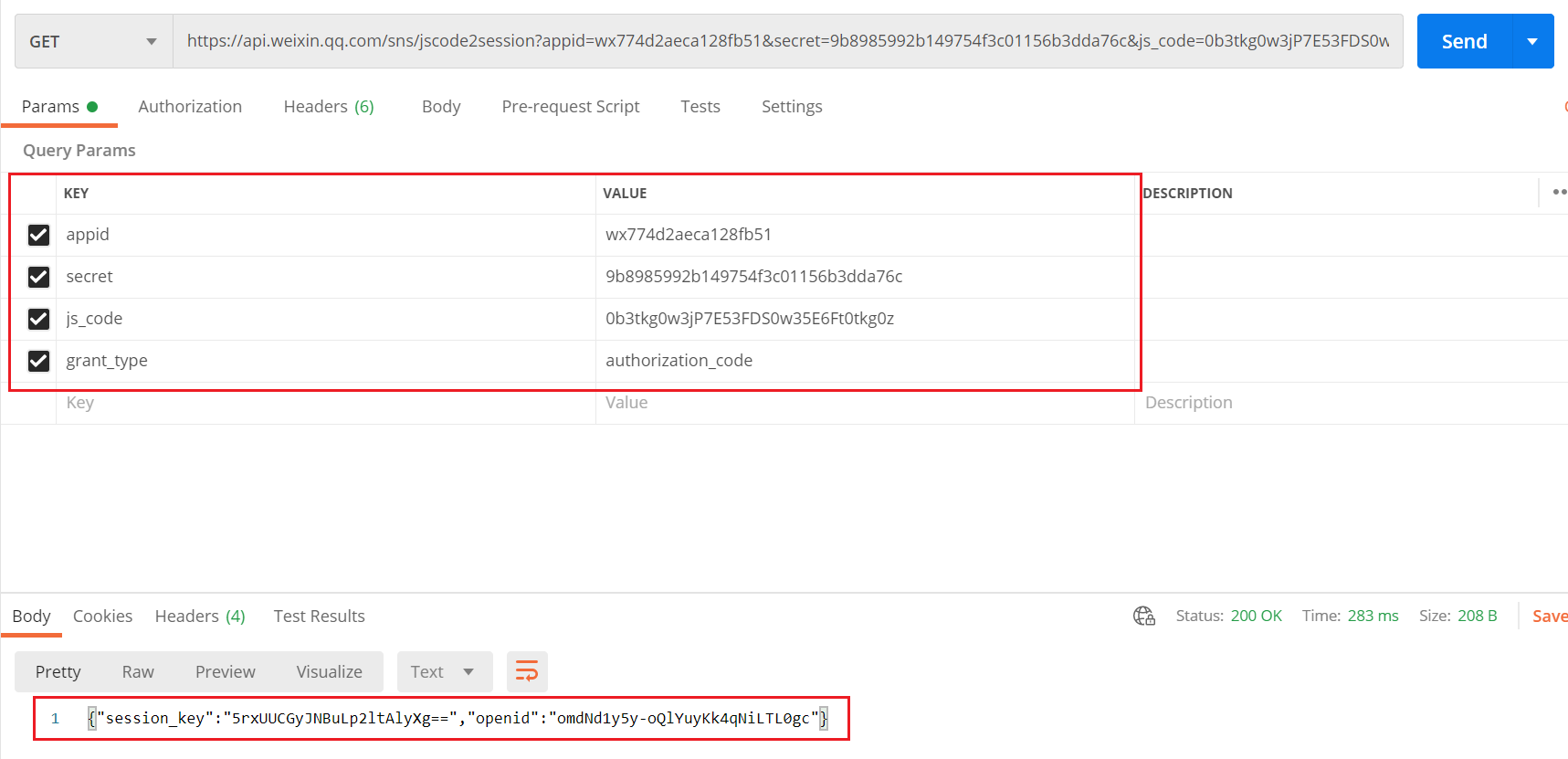1568x759 pixels.
Task: Open the response Cookies tab
Action: [102, 617]
